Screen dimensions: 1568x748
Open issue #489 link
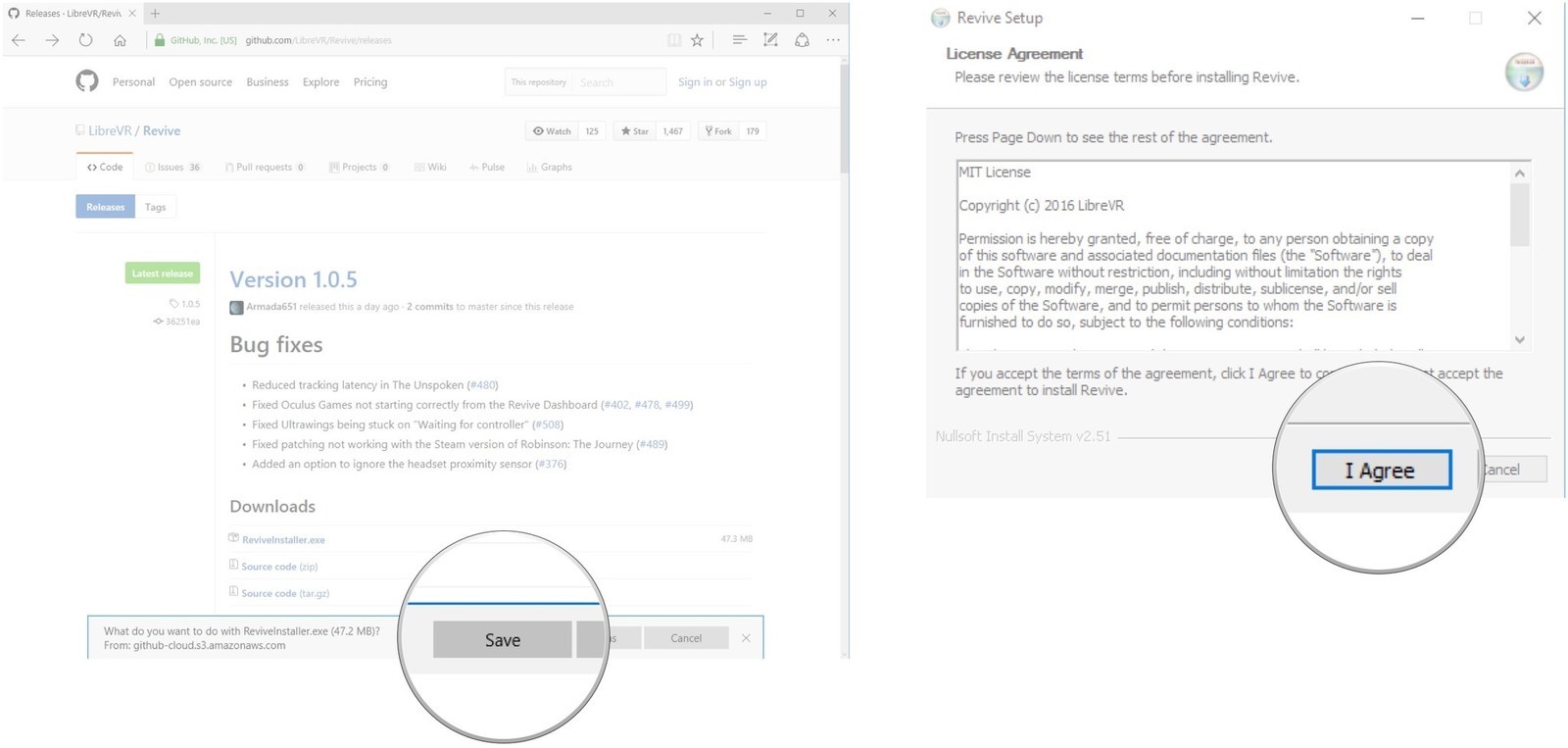[x=652, y=444]
